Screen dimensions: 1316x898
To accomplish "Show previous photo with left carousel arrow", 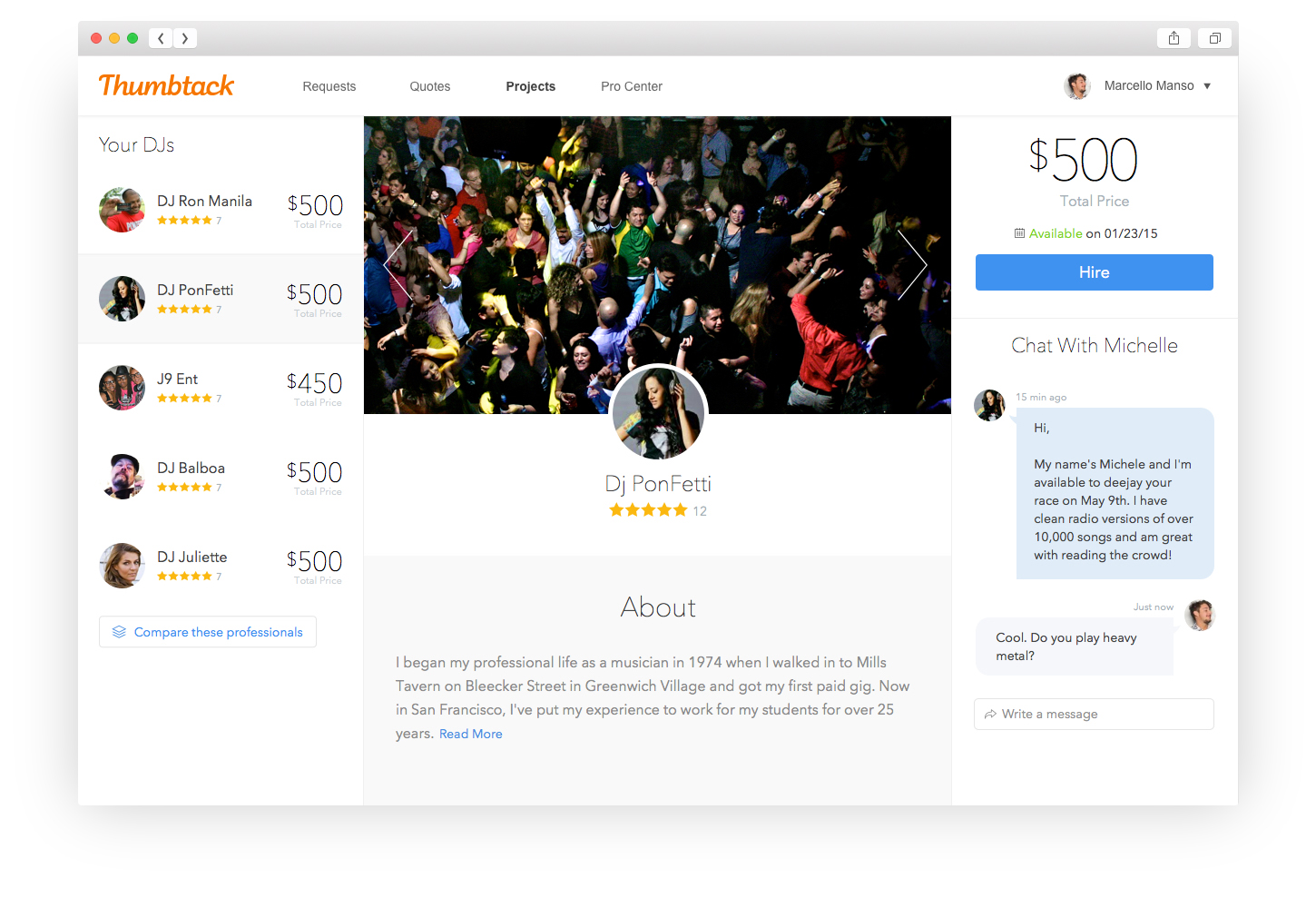I will point(398,264).
